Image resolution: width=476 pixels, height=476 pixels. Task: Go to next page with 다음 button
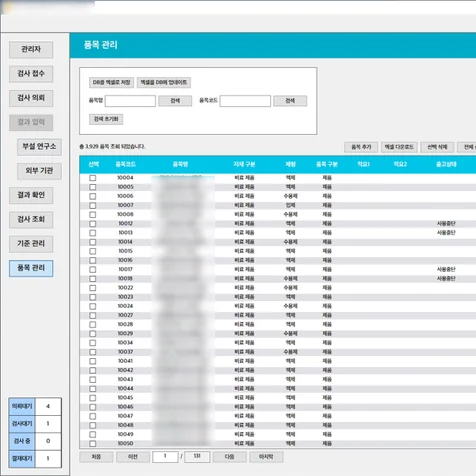coord(229,457)
